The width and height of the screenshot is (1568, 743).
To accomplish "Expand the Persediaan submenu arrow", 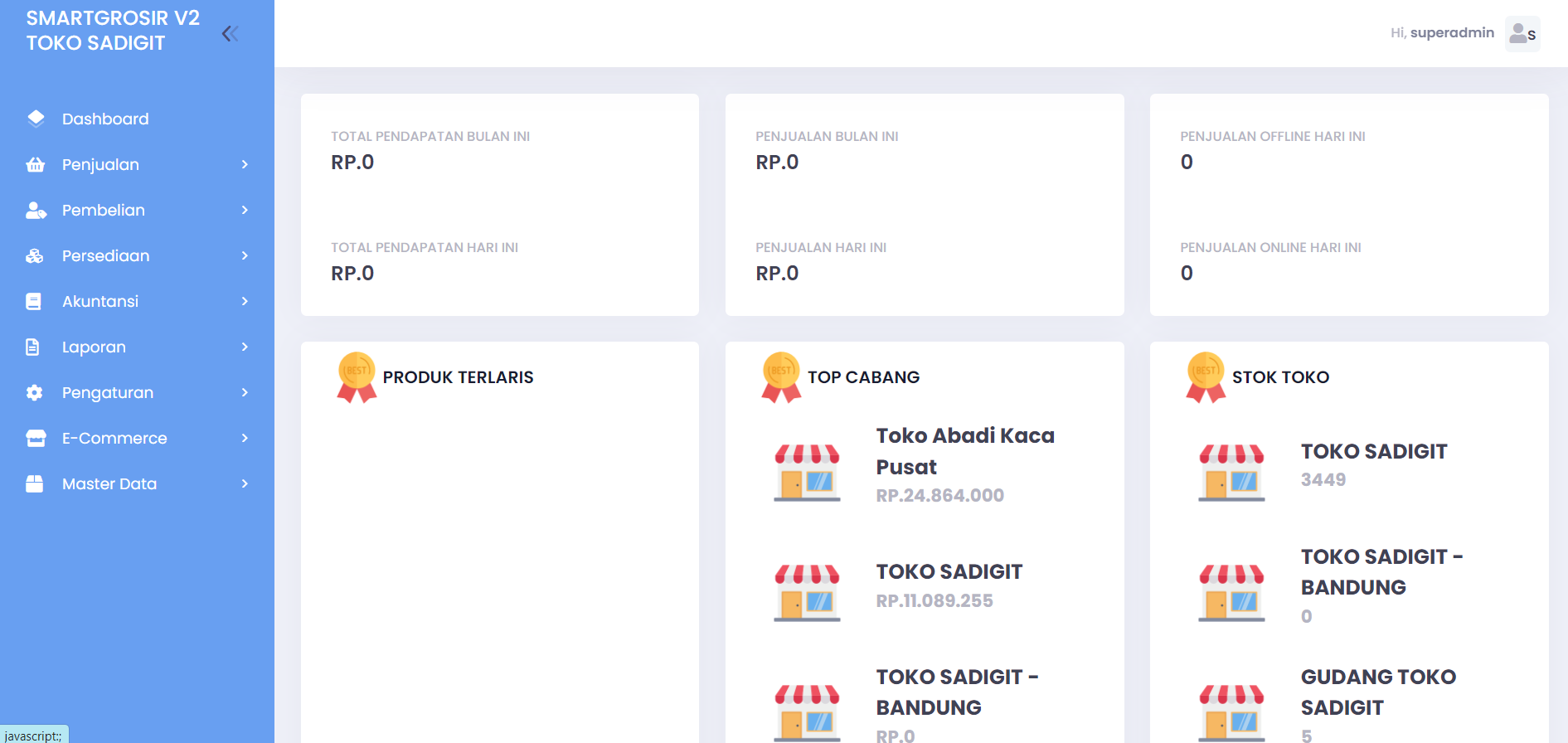I will 245,255.
